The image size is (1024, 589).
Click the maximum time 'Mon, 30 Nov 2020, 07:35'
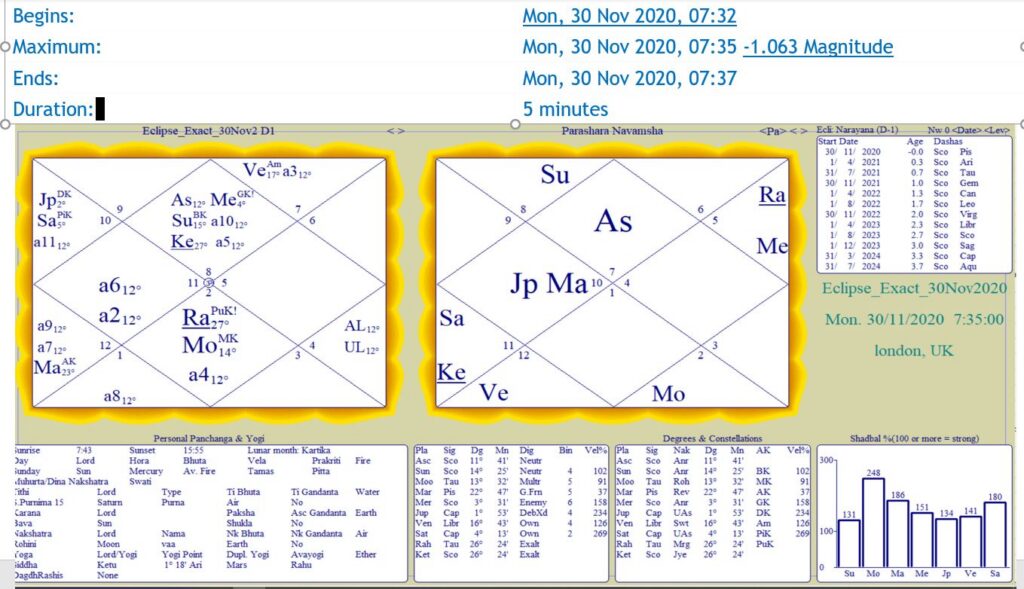tap(630, 47)
